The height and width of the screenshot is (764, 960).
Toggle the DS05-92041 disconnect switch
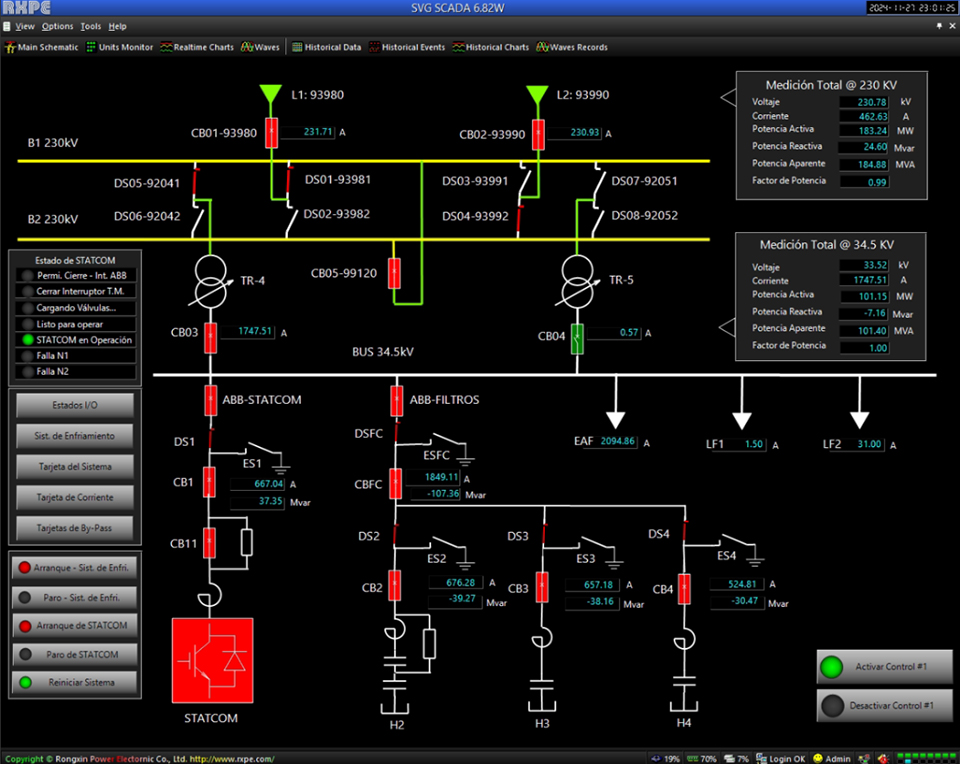point(196,184)
